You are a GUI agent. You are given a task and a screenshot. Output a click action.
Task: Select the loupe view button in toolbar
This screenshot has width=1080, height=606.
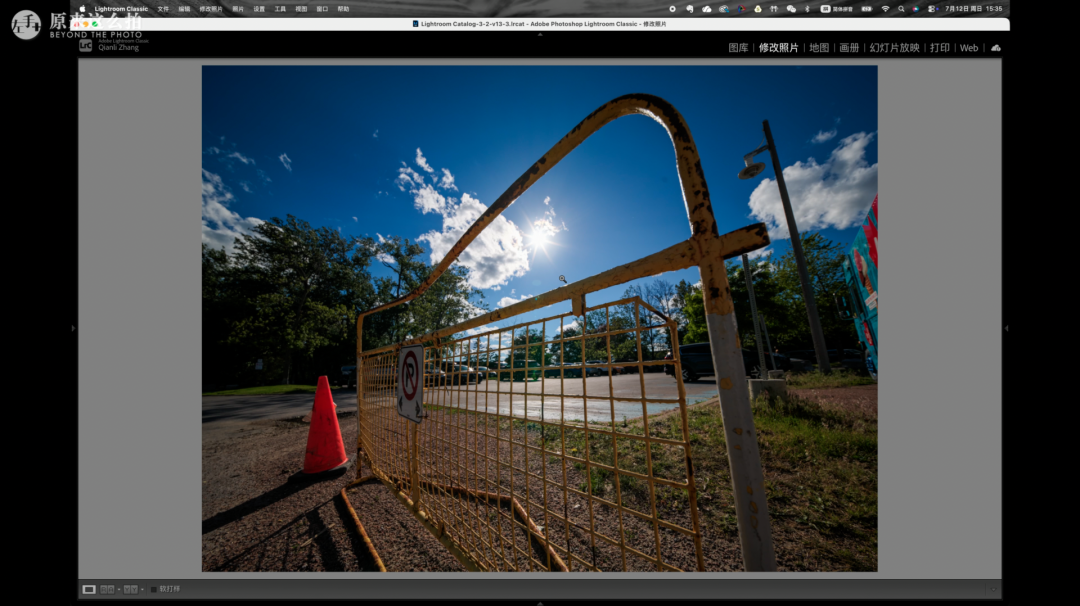coord(89,589)
